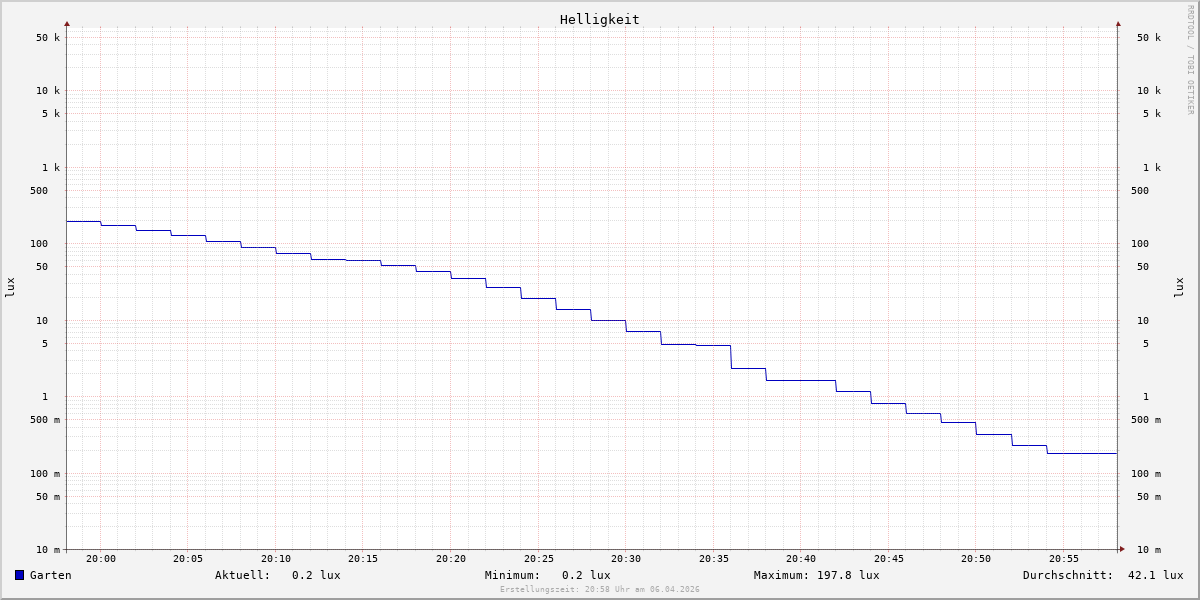The width and height of the screenshot is (1200, 600).
Task: Click the right vertical 'lux' axis title
Action: coord(1179,288)
